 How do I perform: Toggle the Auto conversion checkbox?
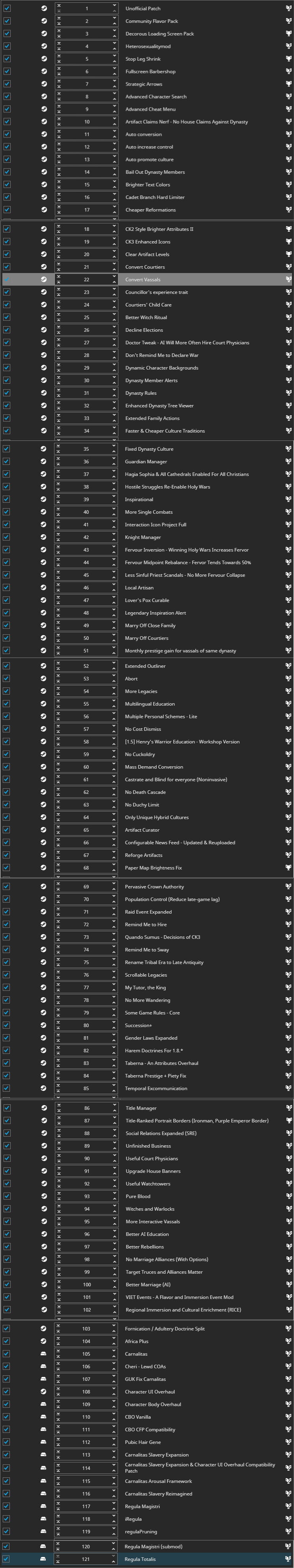(7, 134)
